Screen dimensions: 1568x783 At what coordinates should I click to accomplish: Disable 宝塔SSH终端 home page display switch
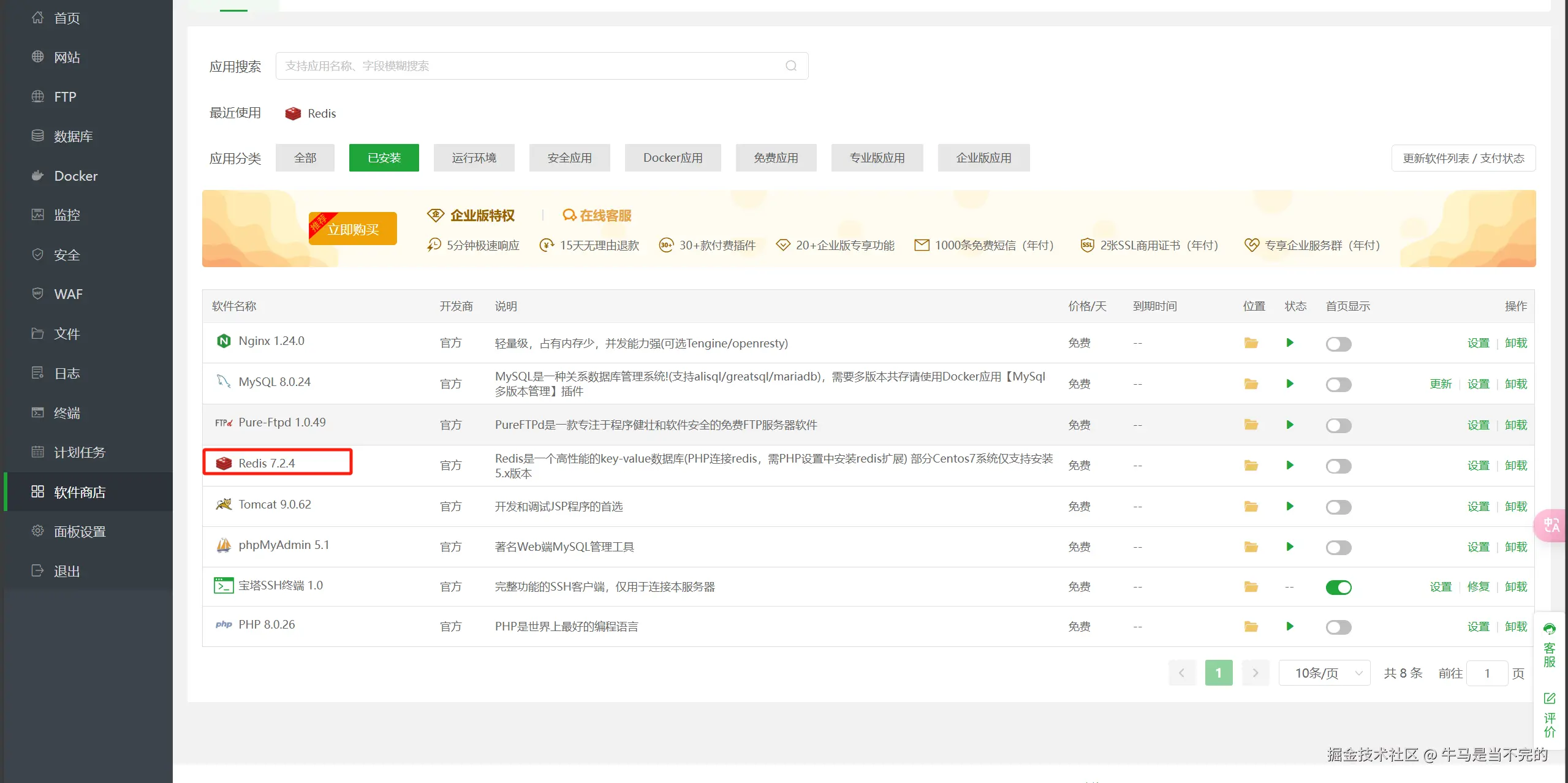pos(1338,588)
